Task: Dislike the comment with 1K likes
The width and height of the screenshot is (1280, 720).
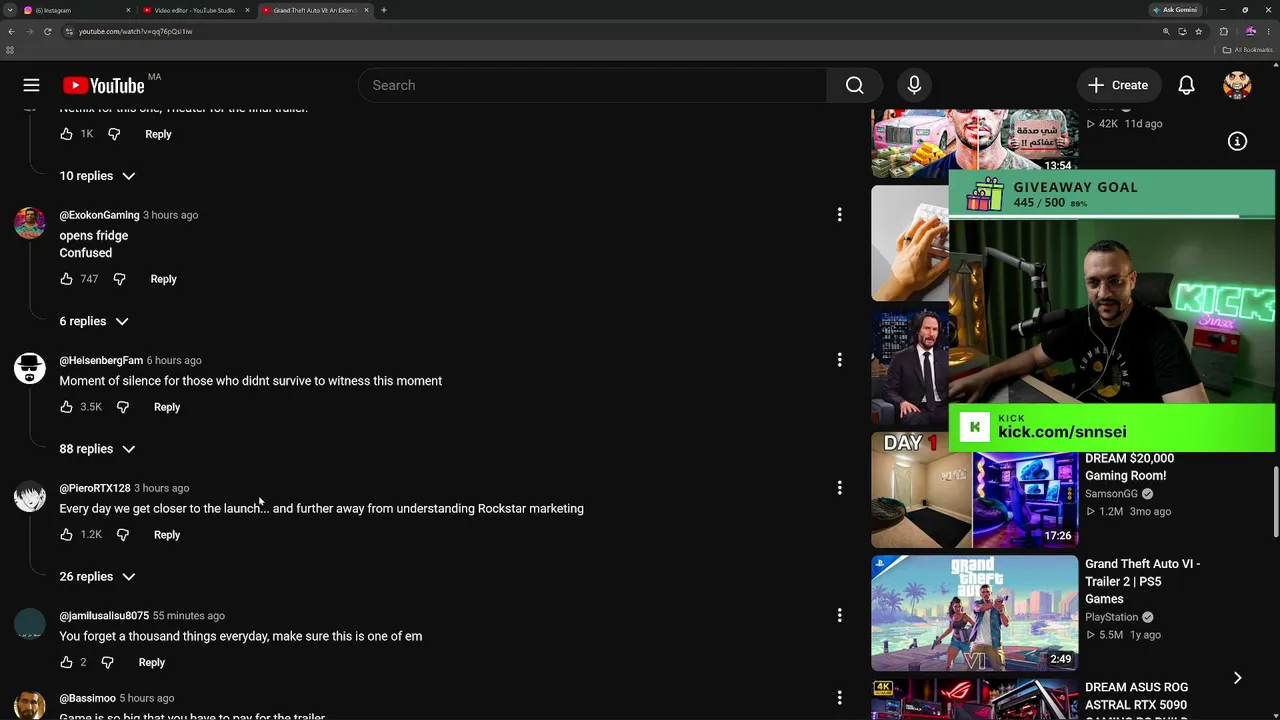Action: [x=114, y=134]
